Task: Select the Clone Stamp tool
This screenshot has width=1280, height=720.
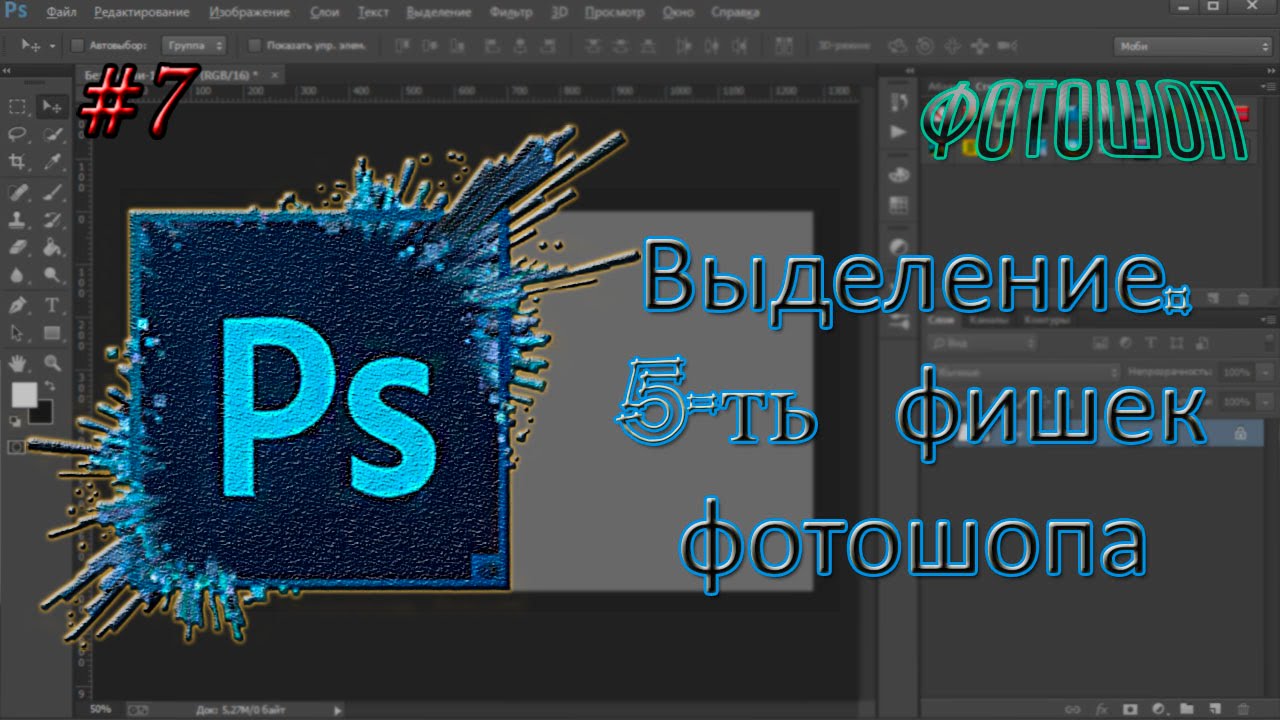Action: click(x=18, y=219)
